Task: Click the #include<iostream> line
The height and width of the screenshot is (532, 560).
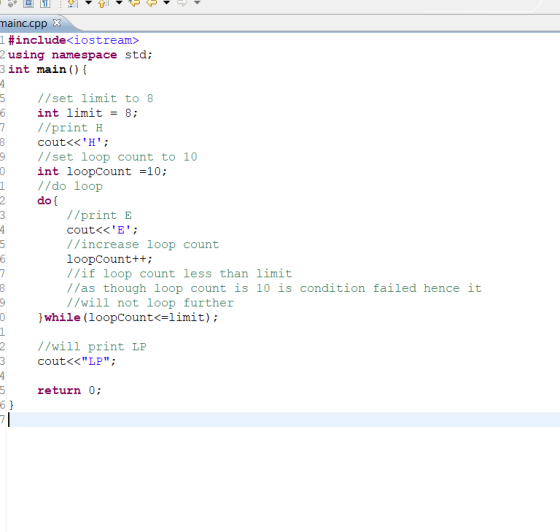Action: coord(74,40)
